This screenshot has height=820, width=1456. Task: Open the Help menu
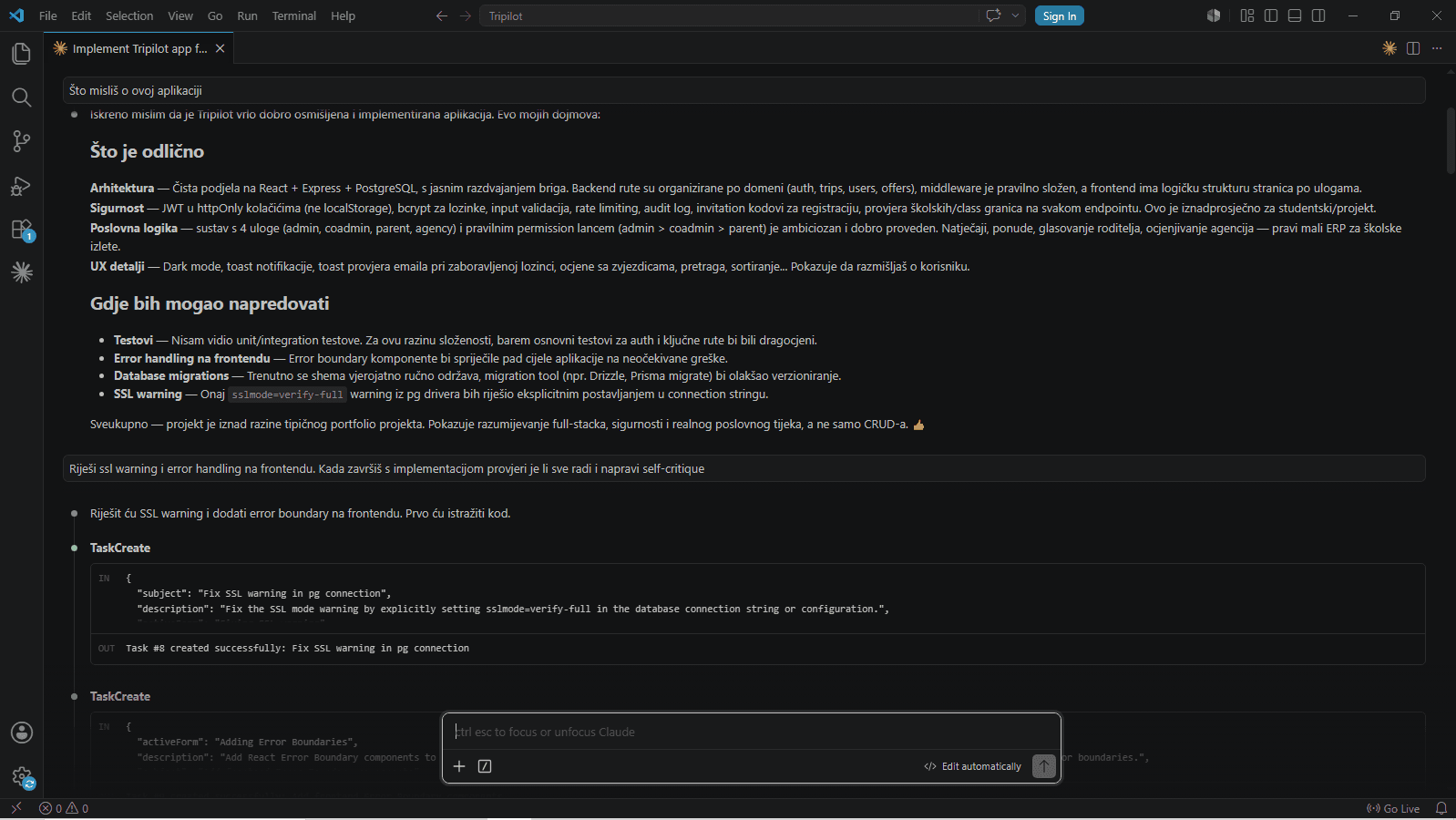tap(343, 15)
